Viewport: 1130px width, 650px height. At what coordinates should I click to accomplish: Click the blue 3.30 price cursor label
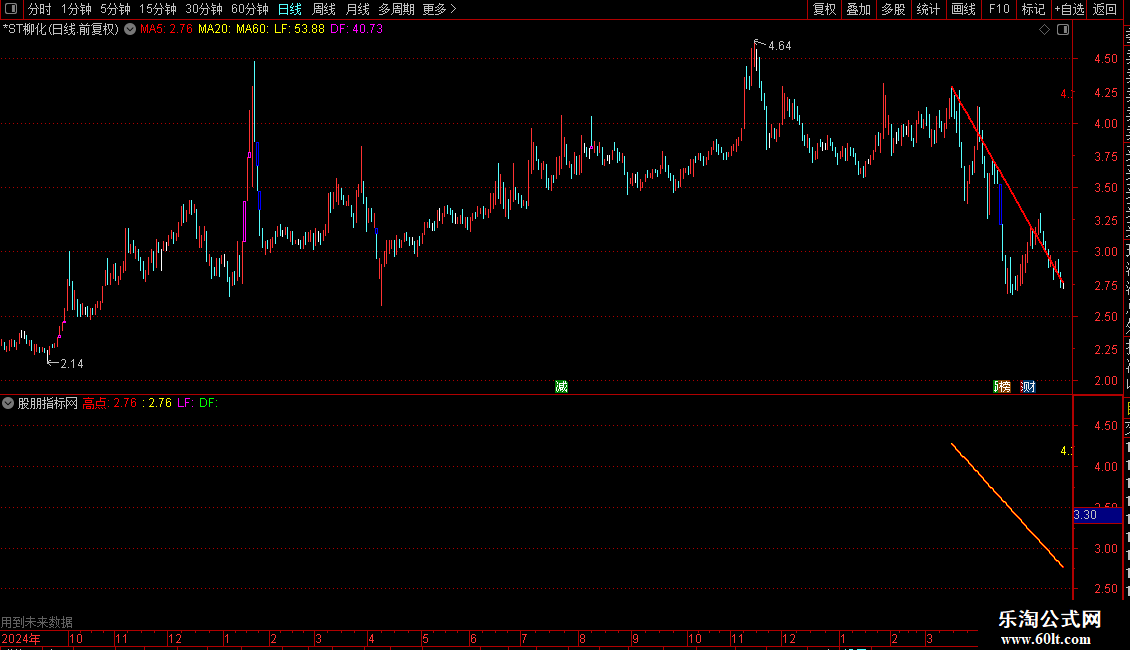coord(1097,515)
